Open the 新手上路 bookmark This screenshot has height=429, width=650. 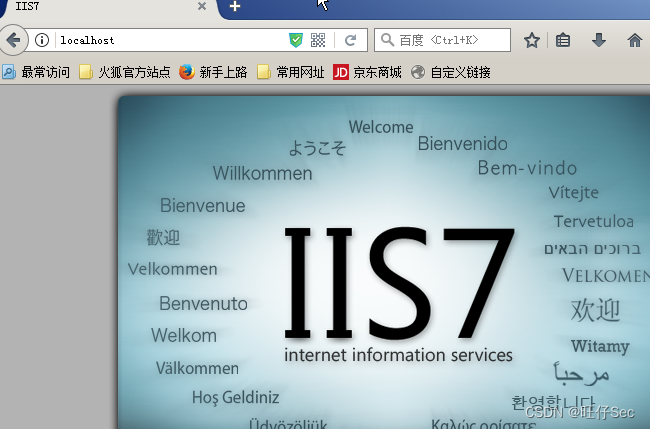pyautogui.click(x=213, y=72)
